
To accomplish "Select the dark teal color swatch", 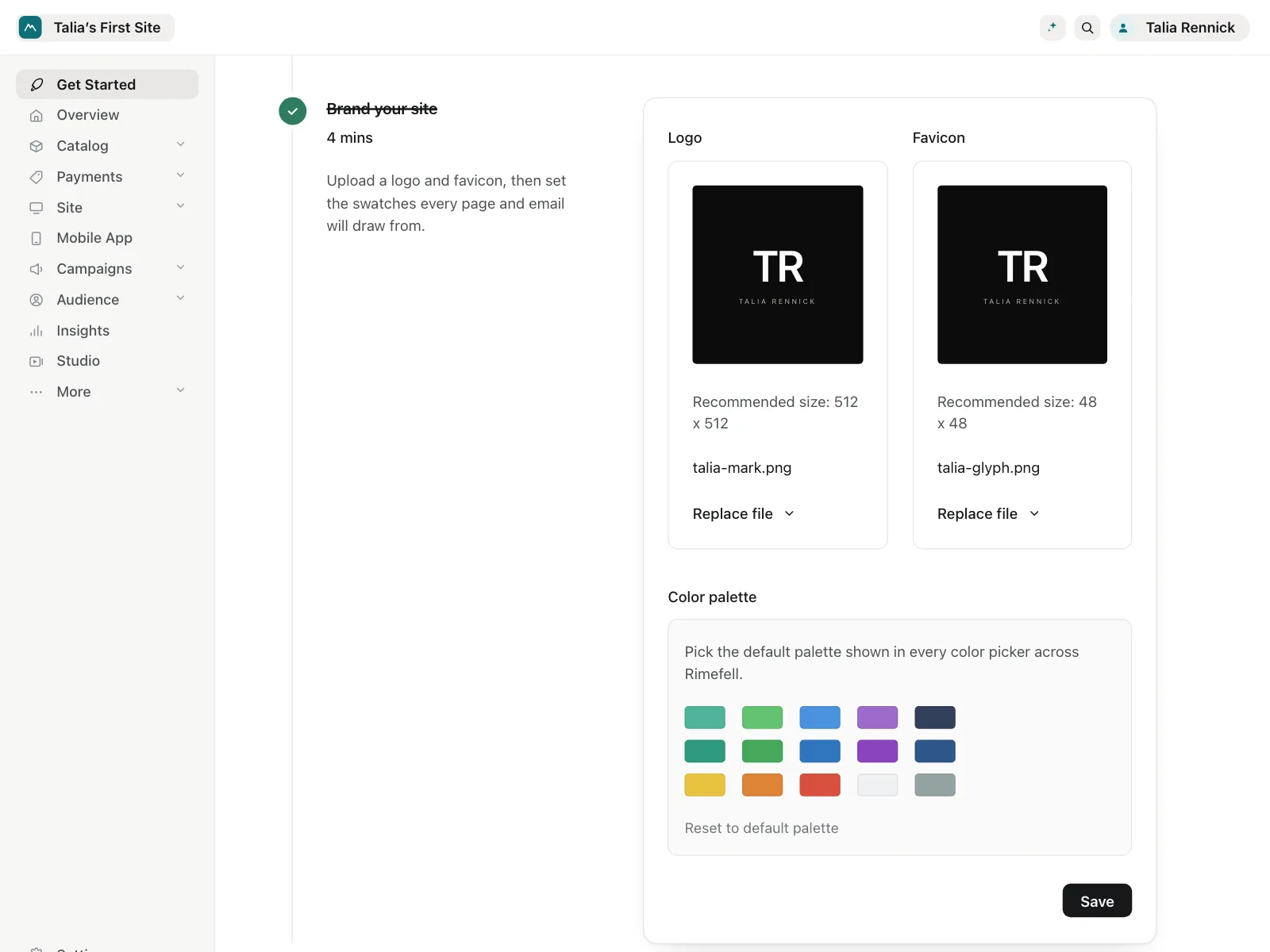I will tap(705, 751).
